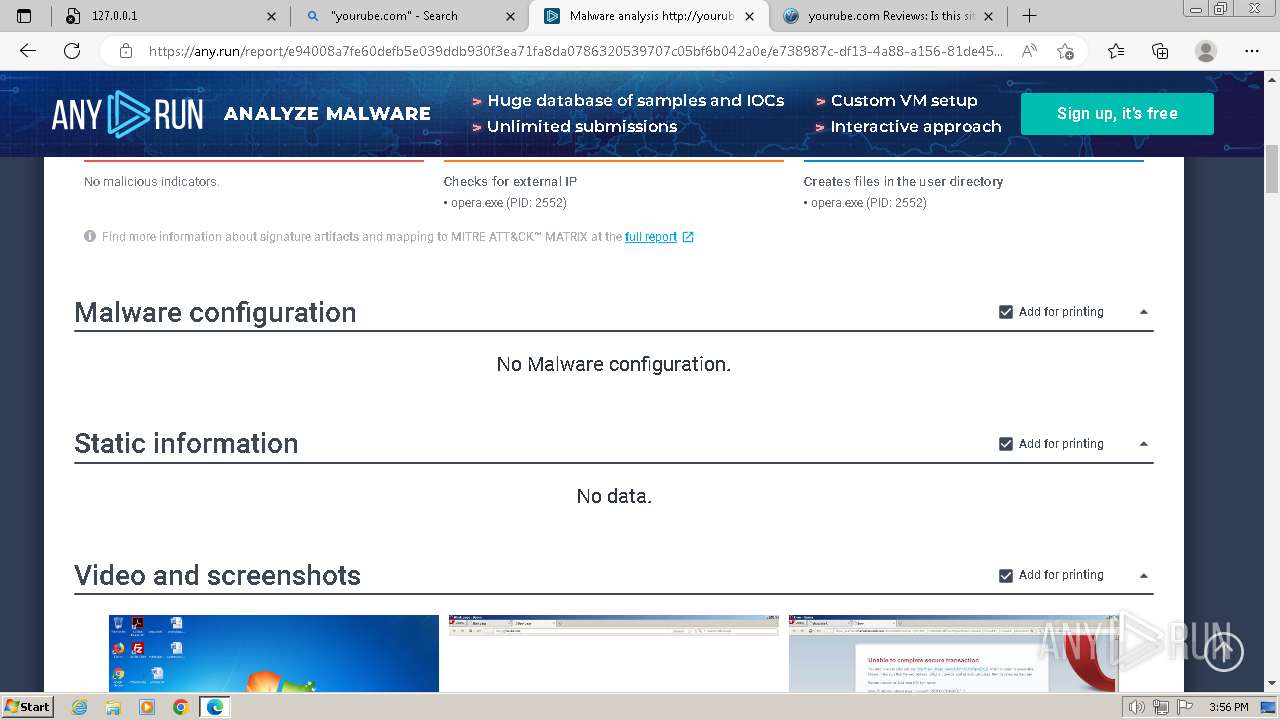1280x720 pixels.
Task: Open network status tray icon
Action: 1162,707
